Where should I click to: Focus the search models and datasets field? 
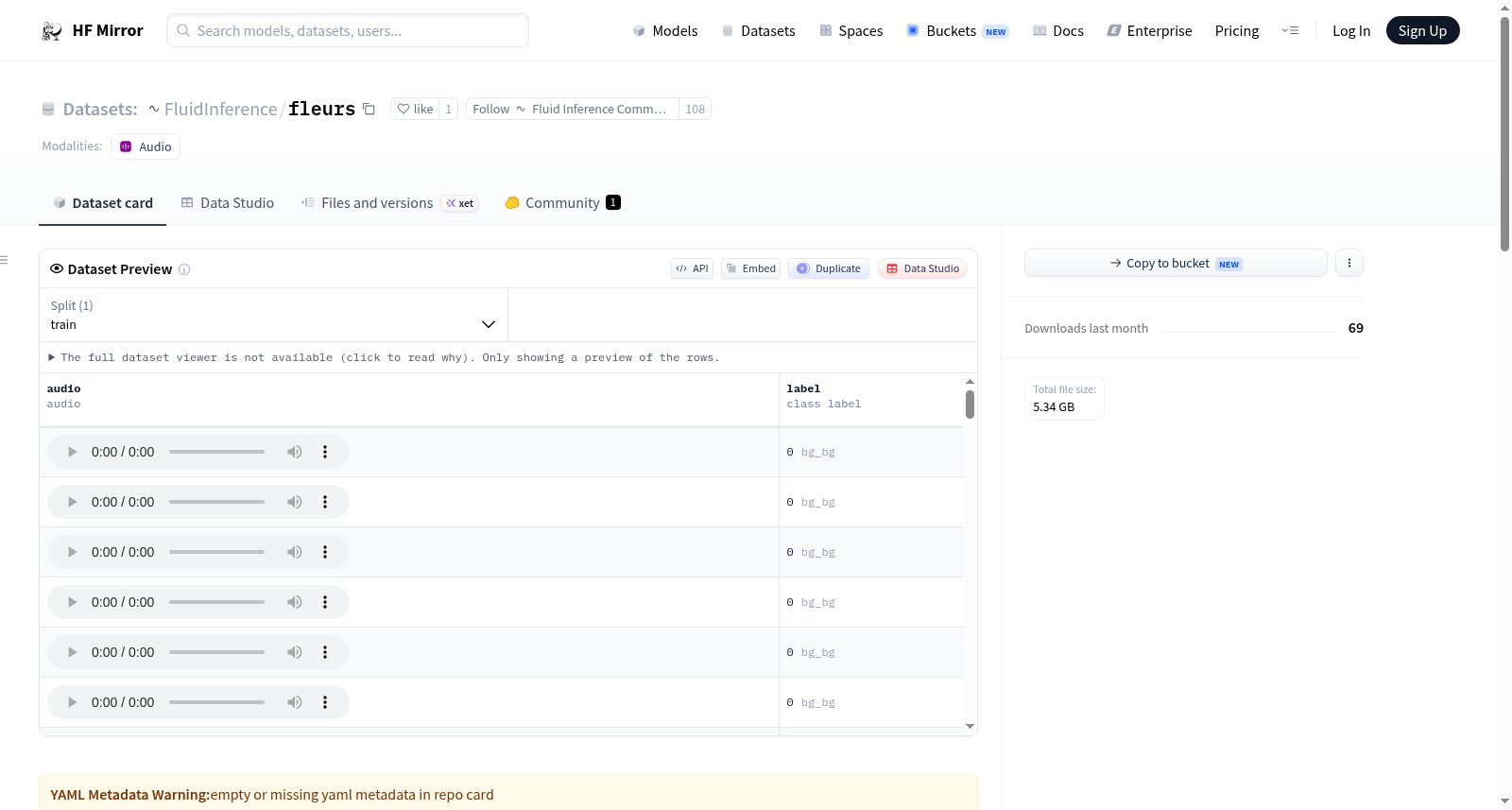point(348,31)
